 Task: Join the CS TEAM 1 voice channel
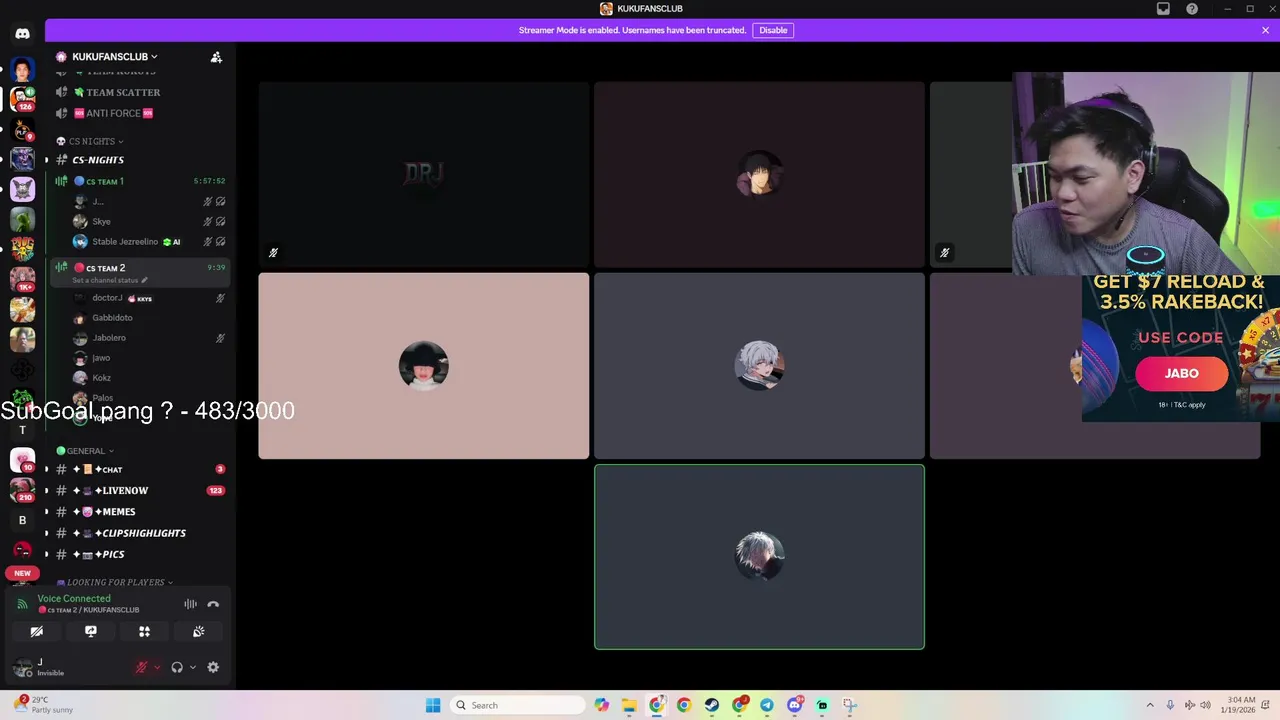(140, 181)
